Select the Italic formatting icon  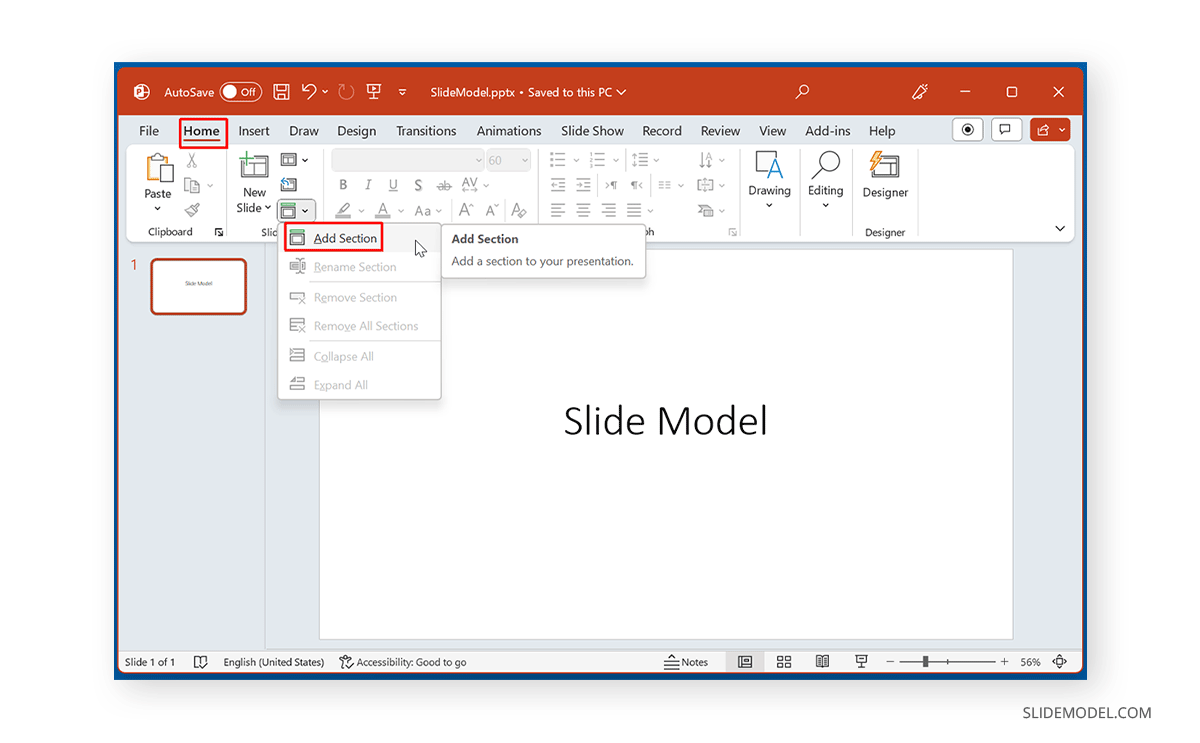tap(367, 185)
